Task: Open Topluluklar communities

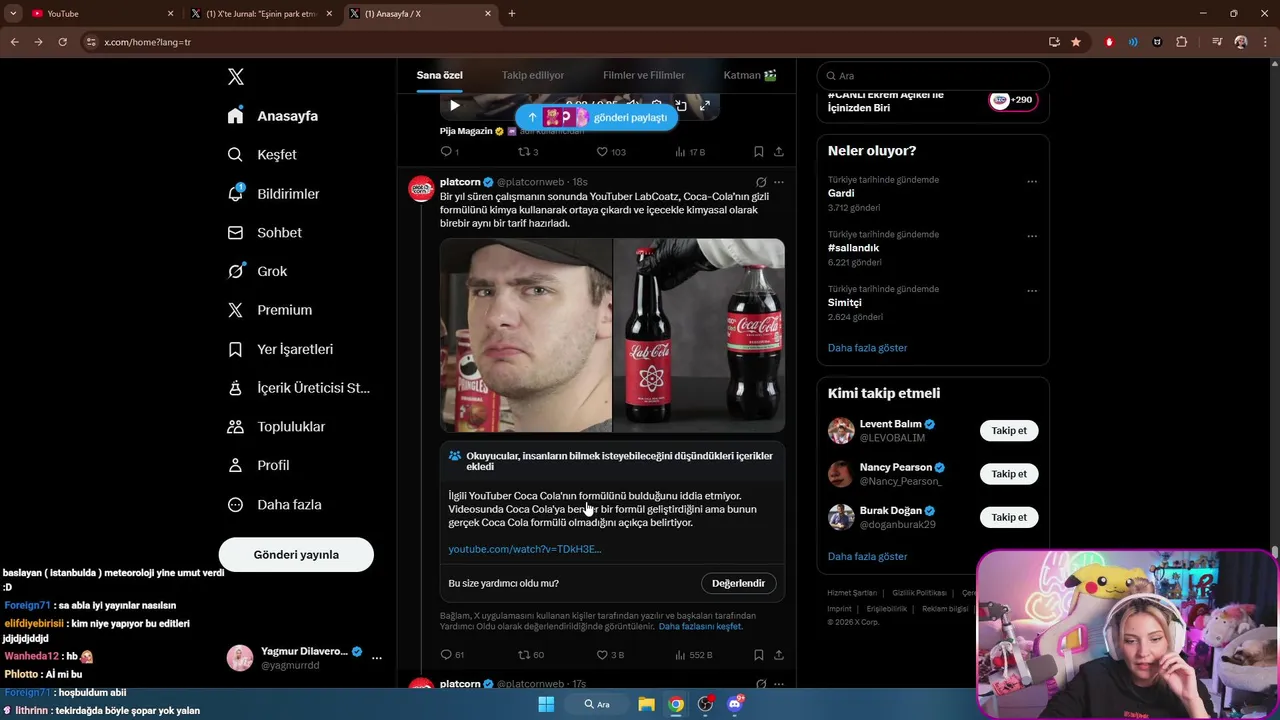Action: (276, 427)
